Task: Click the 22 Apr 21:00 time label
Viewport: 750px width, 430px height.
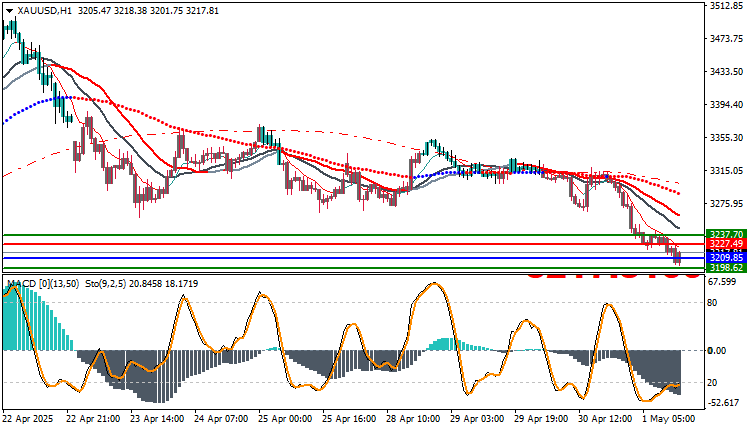Action: click(x=93, y=419)
